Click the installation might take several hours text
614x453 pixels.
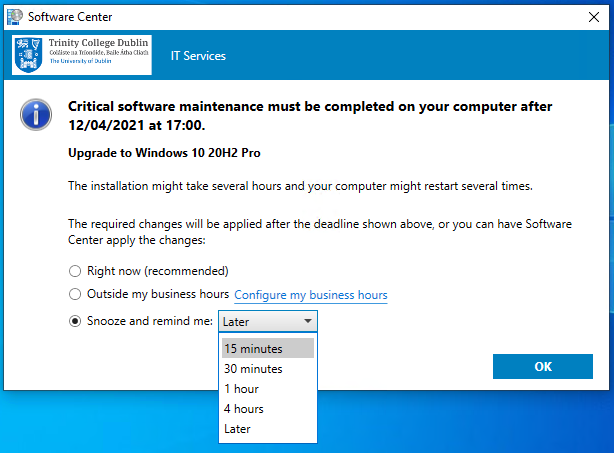(x=300, y=186)
